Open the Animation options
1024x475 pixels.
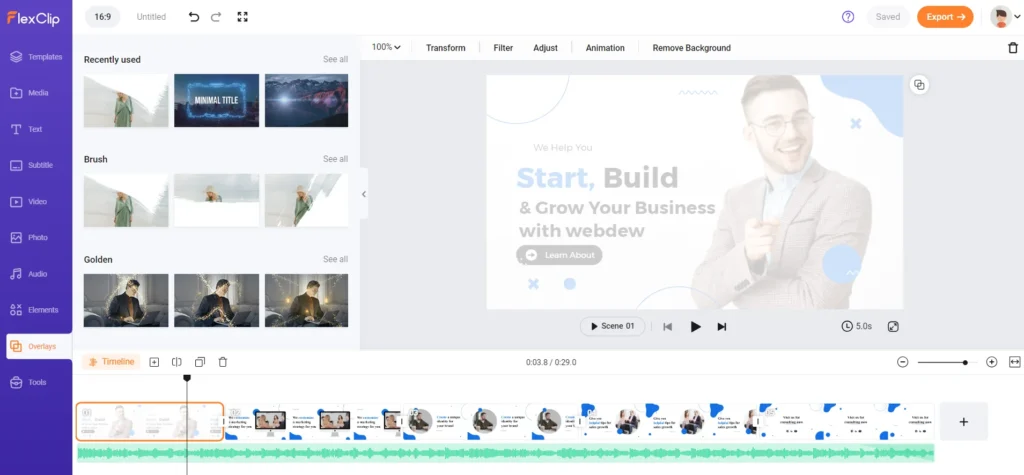coord(605,48)
